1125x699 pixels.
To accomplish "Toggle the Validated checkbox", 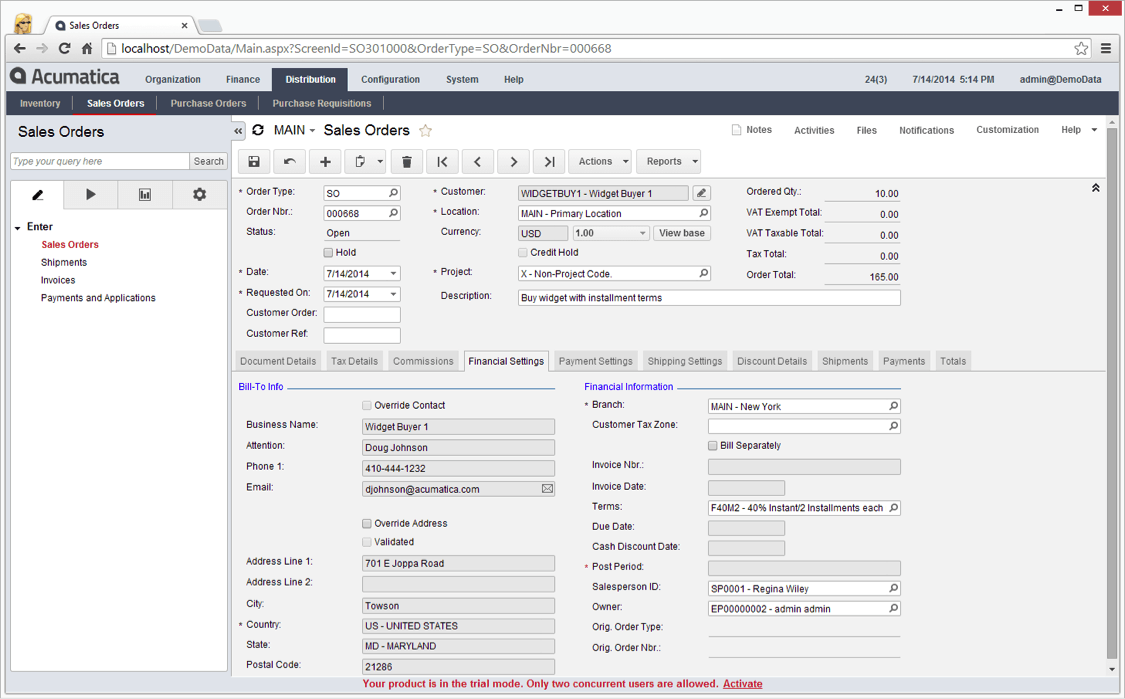I will coord(367,542).
